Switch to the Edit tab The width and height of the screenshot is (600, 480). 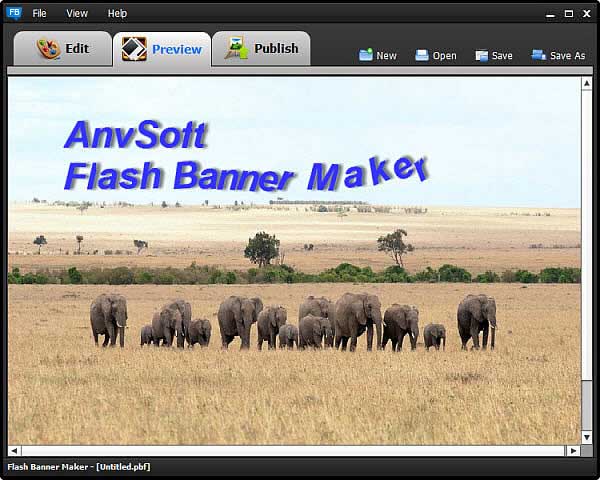[63, 49]
